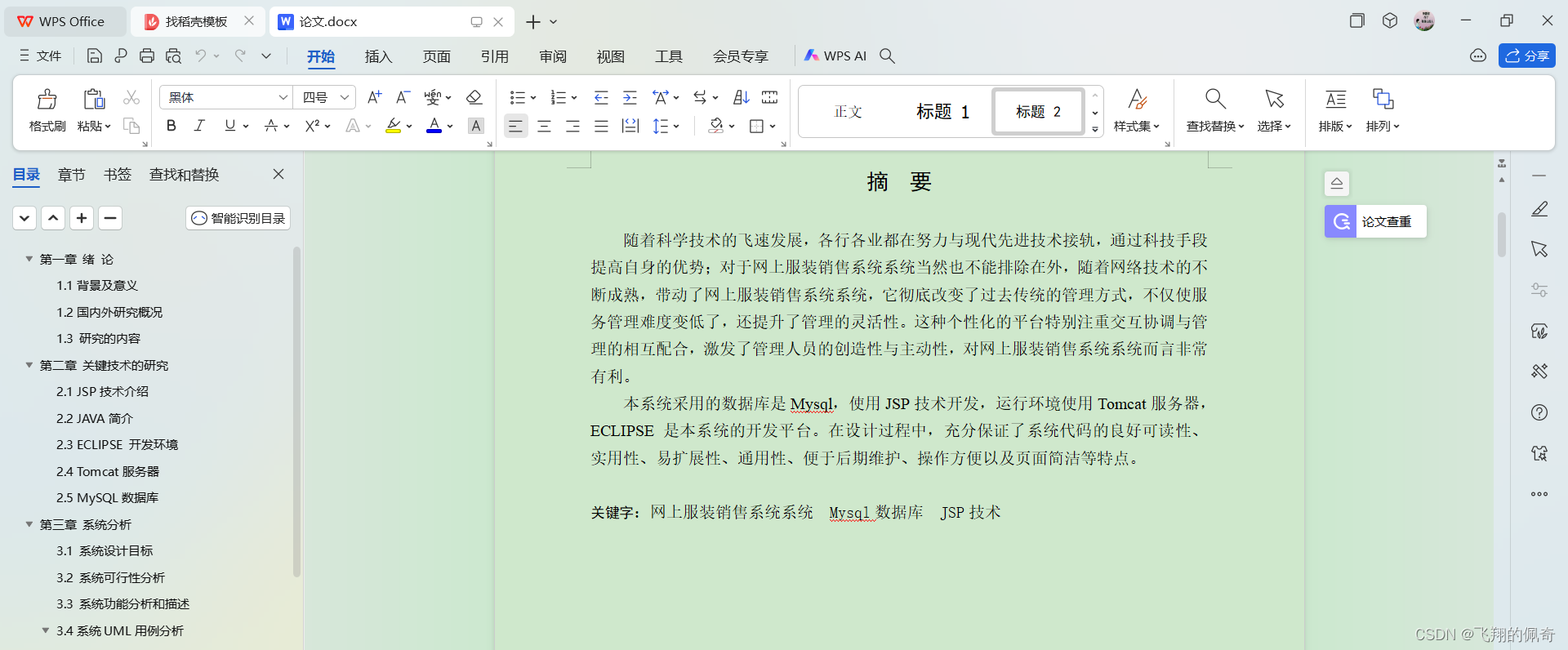Increase font size with A+ icon
This screenshot has height=650, width=1568.
(x=374, y=97)
